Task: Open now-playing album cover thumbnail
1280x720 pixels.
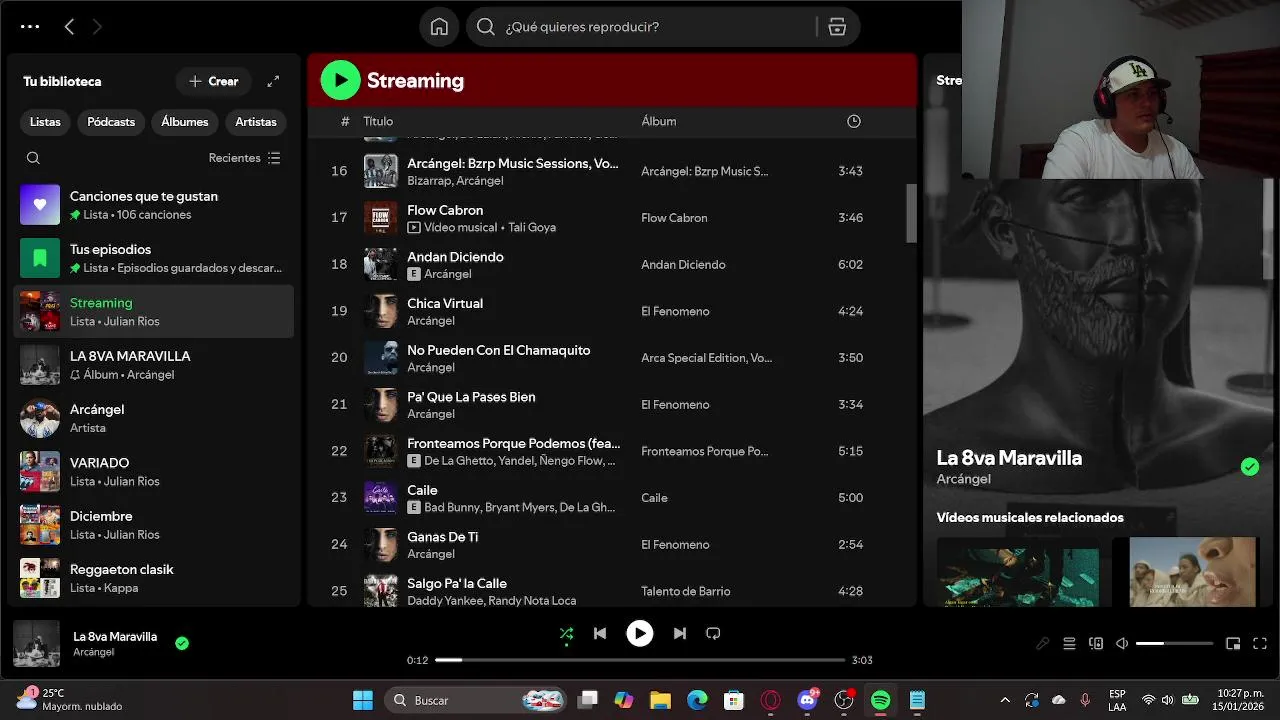Action: click(36, 643)
